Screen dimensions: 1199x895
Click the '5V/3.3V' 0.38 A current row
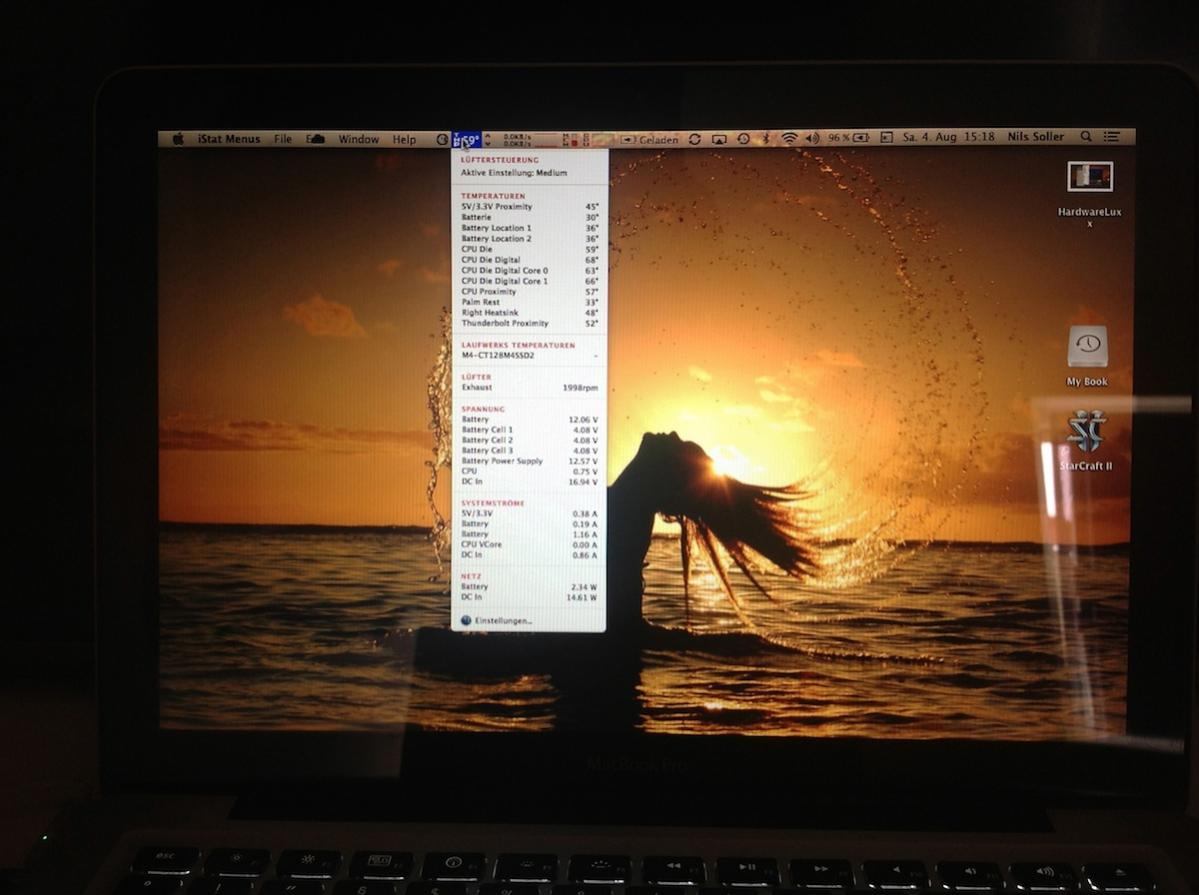tap(528, 513)
